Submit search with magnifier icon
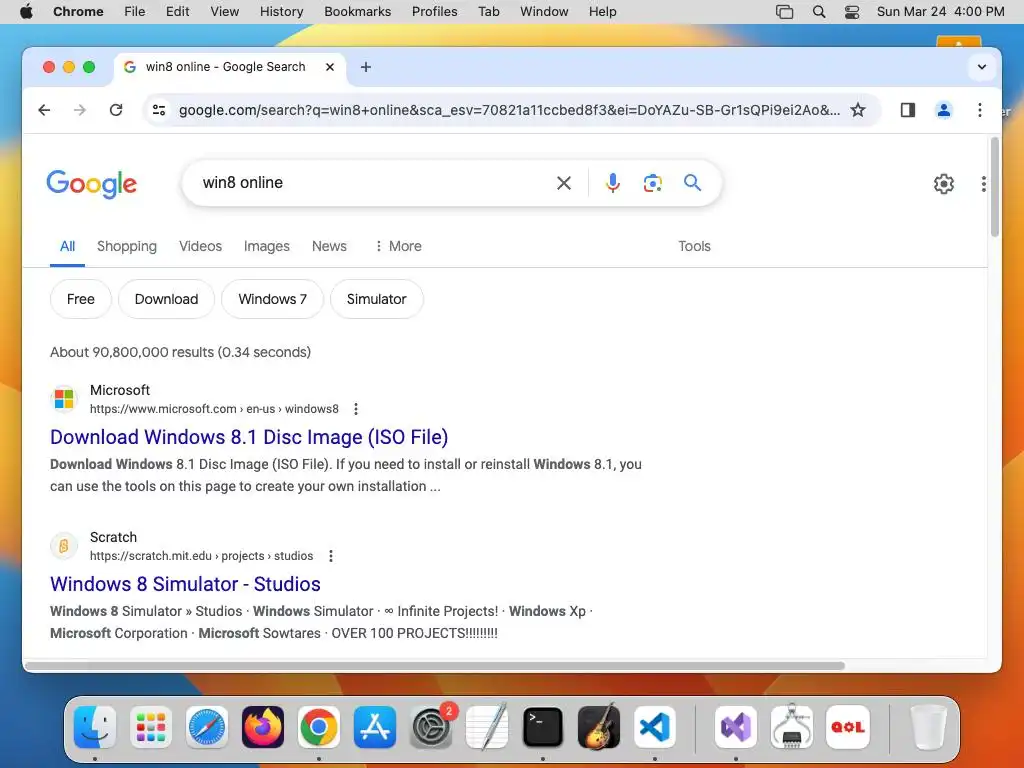This screenshot has height=768, width=1024. pyautogui.click(x=692, y=183)
